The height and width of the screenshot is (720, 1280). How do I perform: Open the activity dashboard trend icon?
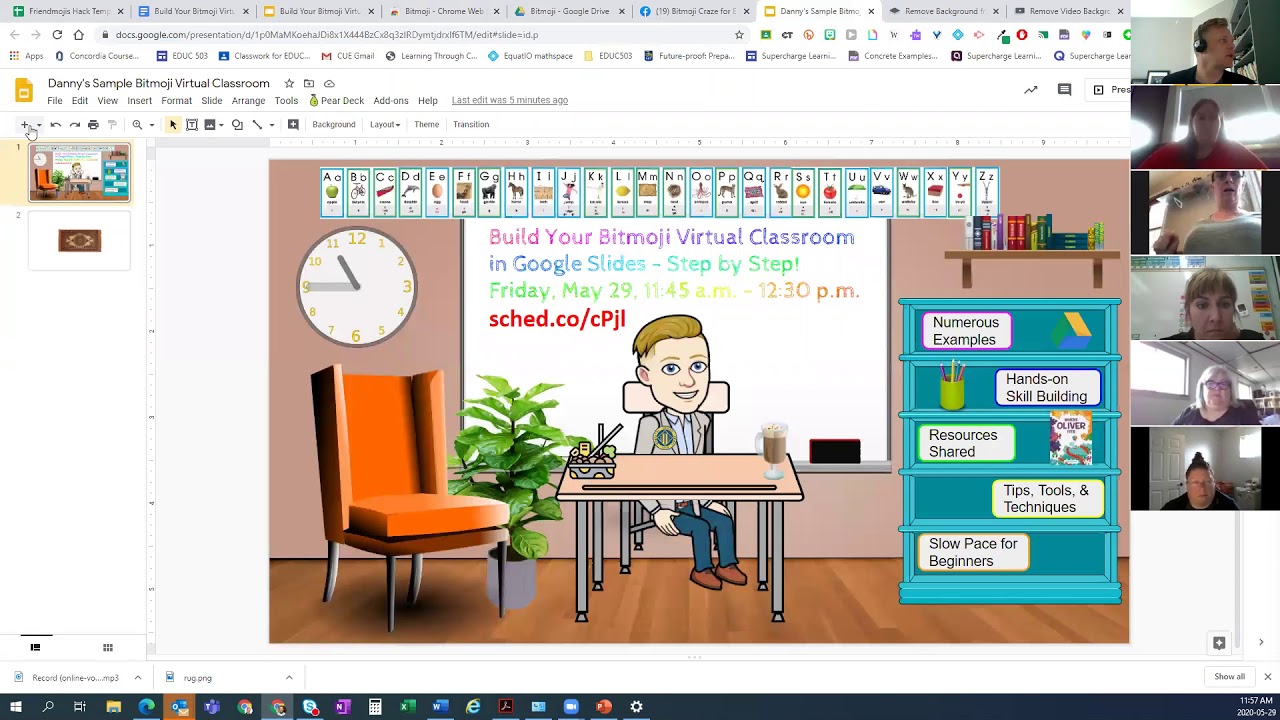[x=1030, y=90]
